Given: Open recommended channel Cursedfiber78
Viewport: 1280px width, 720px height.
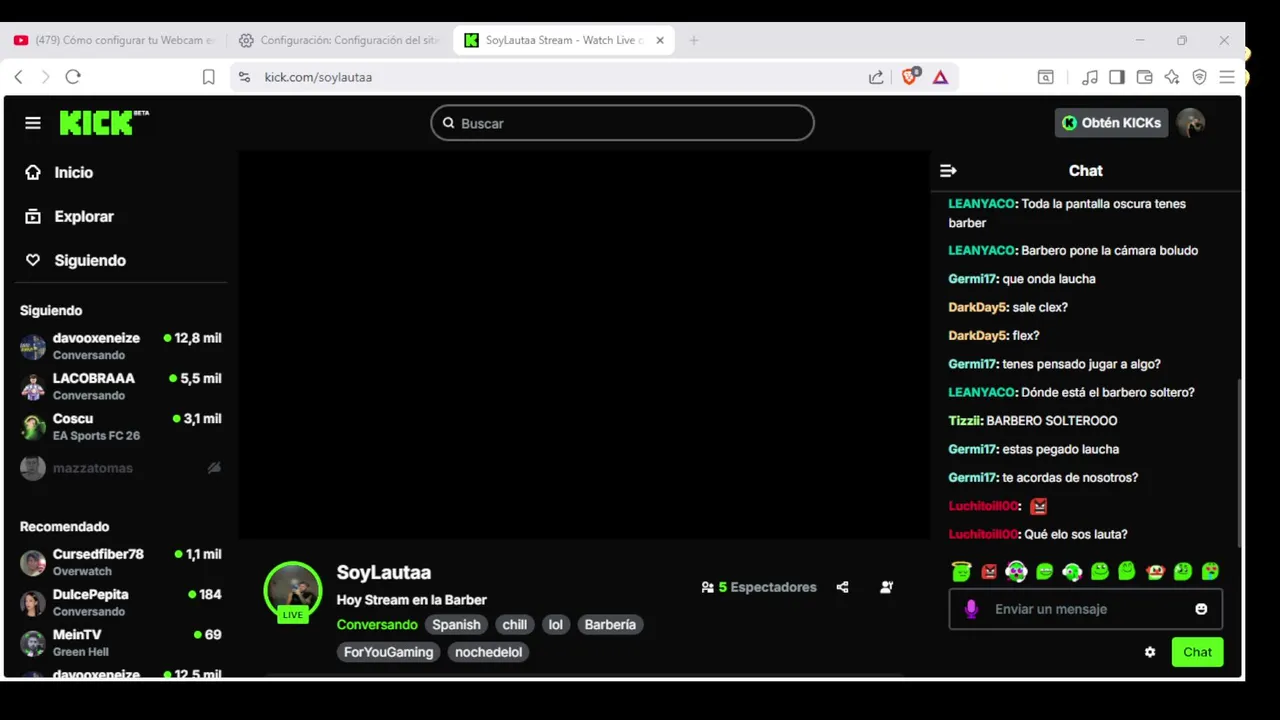Looking at the screenshot, I should point(121,562).
